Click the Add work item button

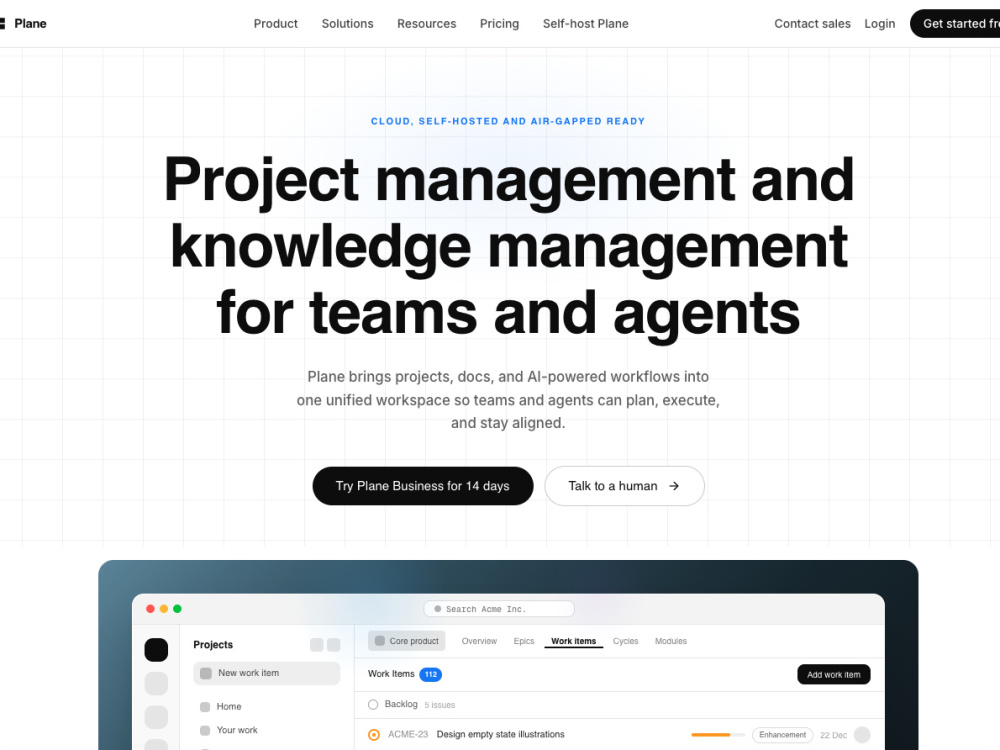(x=834, y=674)
